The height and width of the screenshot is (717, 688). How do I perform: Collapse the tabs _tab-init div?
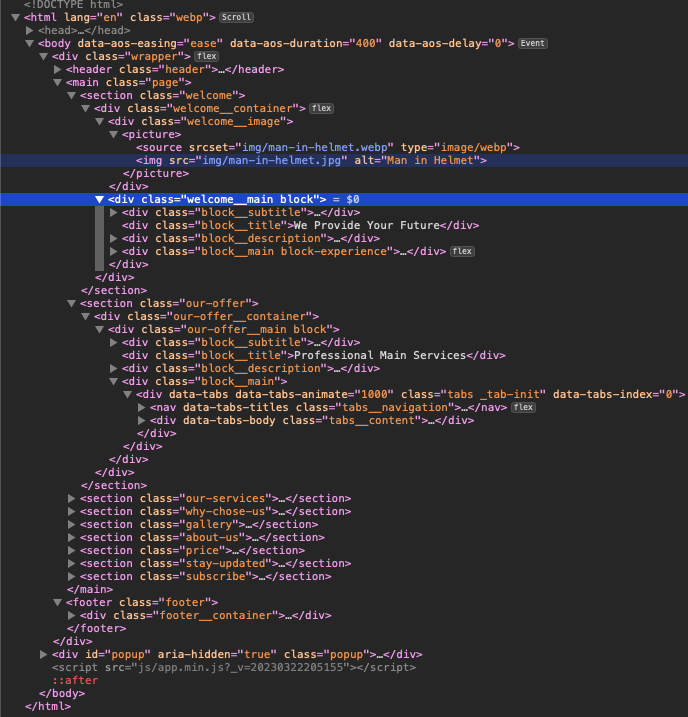[x=127, y=395]
